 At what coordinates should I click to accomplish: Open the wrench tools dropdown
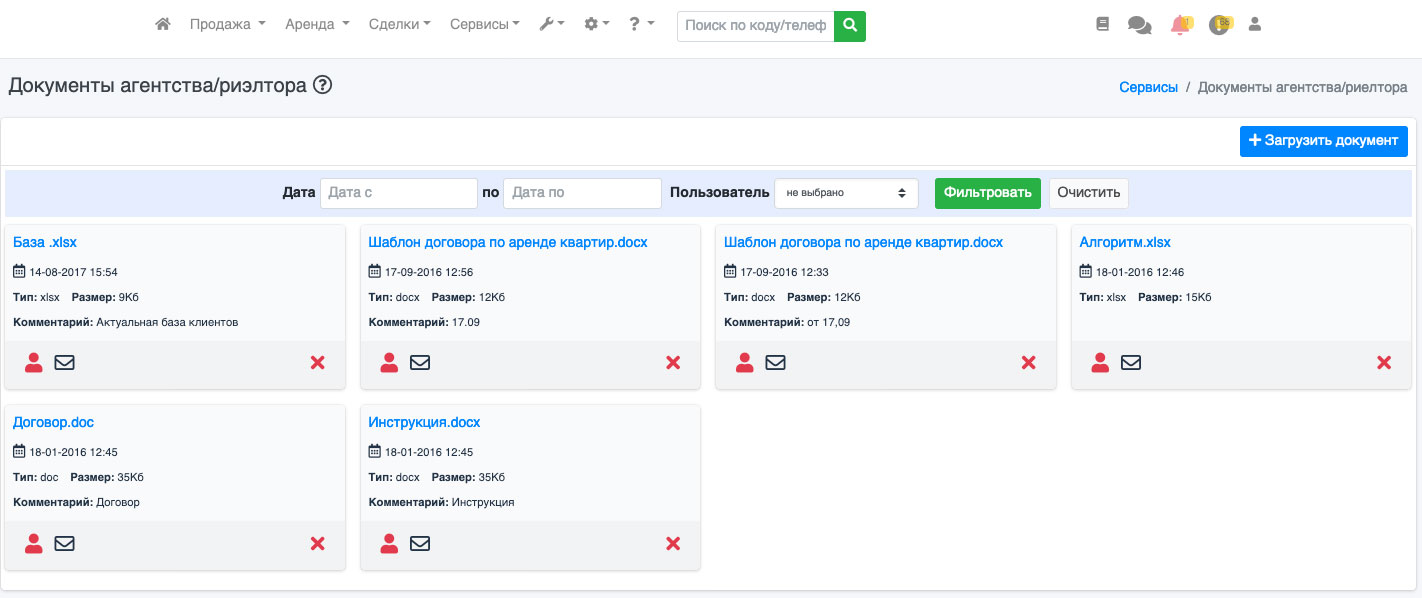coord(552,24)
